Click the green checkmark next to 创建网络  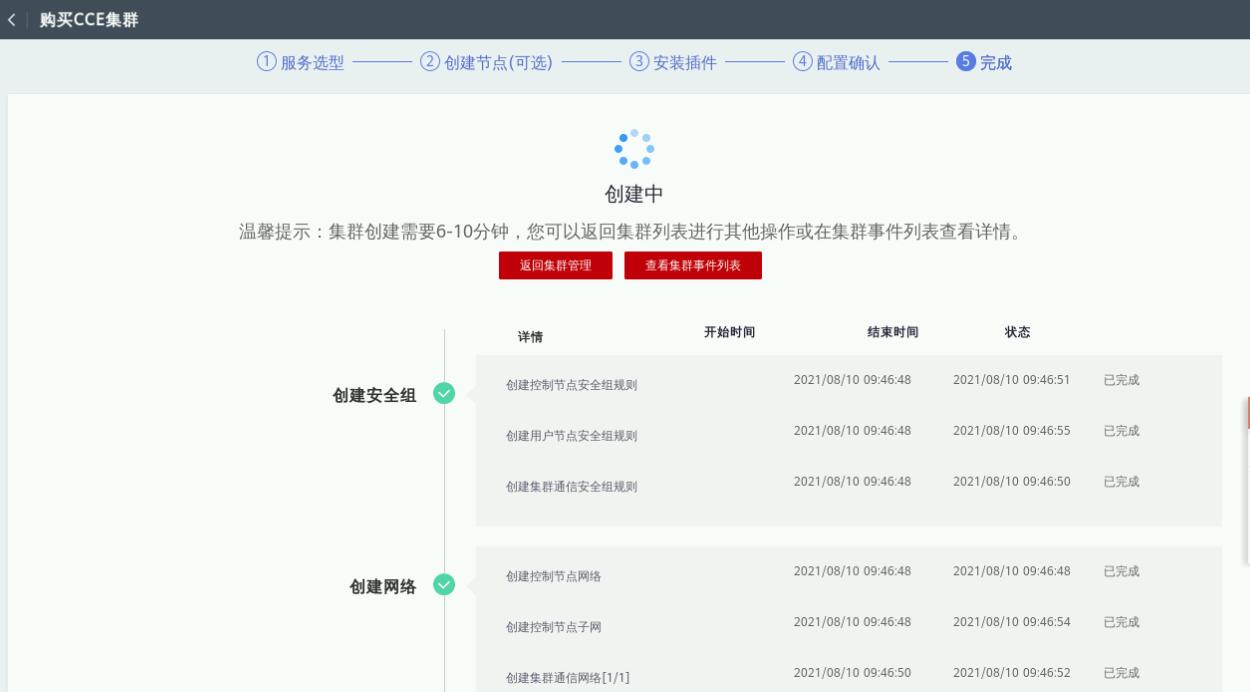point(444,585)
